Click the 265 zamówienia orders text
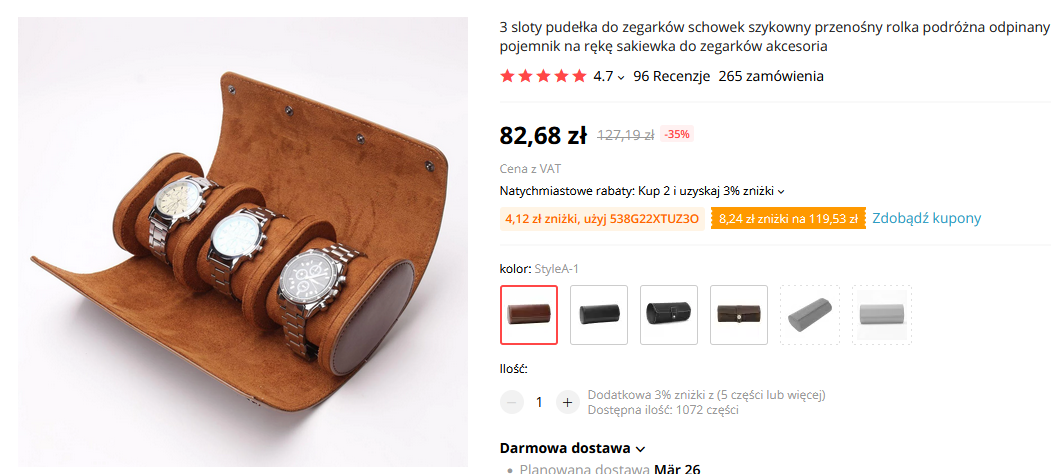Viewport: 1051px width, 474px height. 771,76
